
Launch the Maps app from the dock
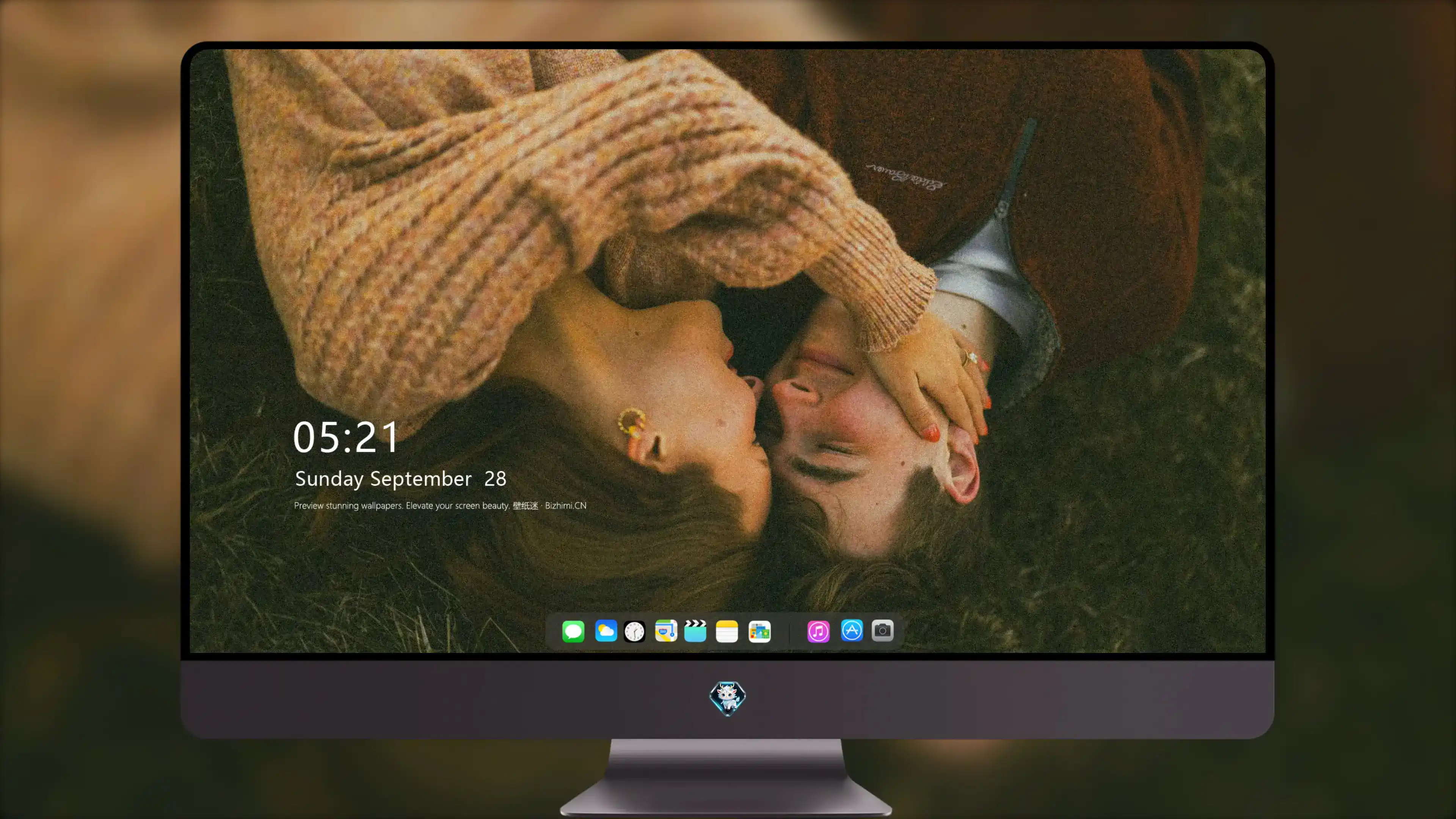(x=666, y=631)
